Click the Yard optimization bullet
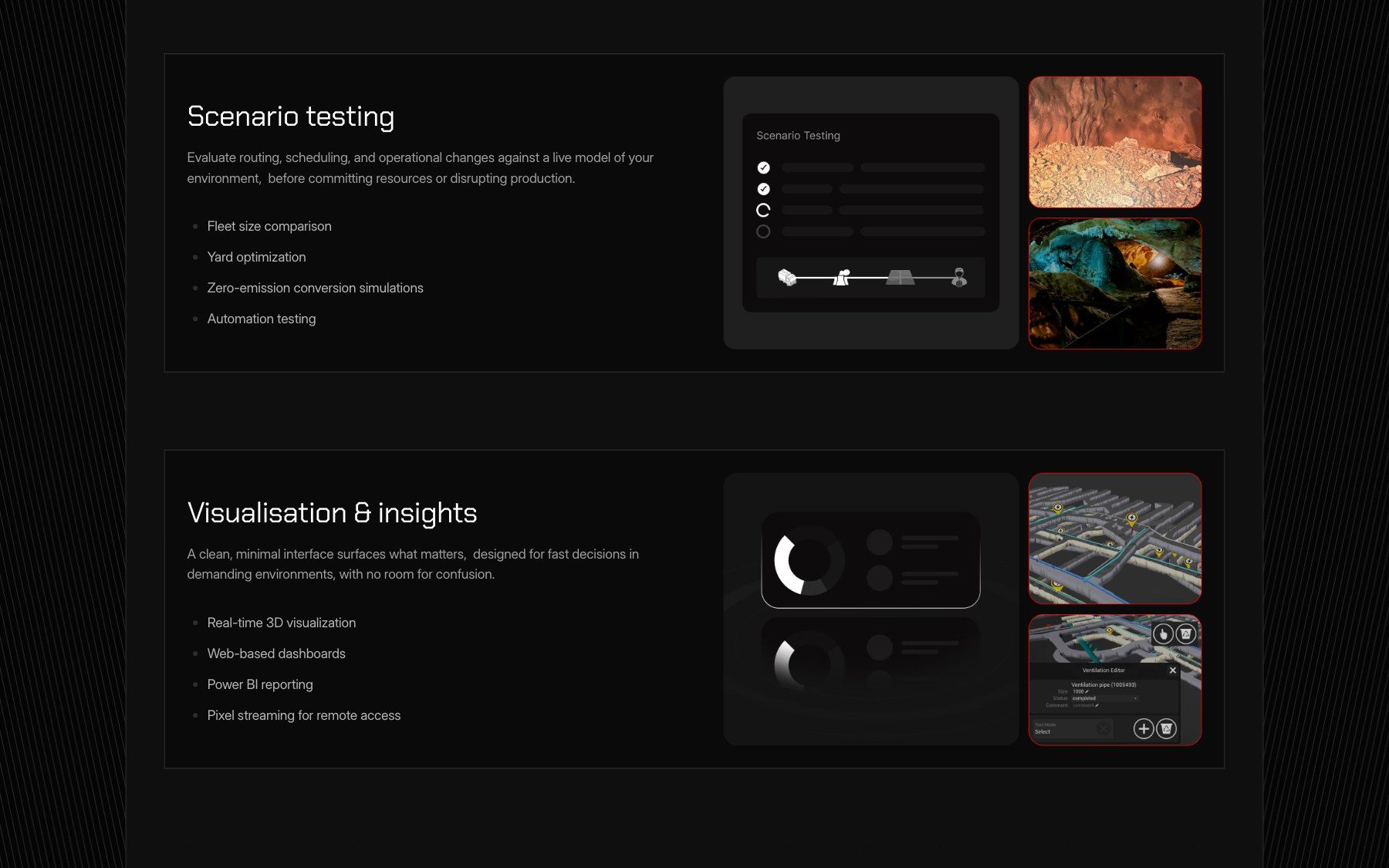The image size is (1389, 868). (x=257, y=257)
